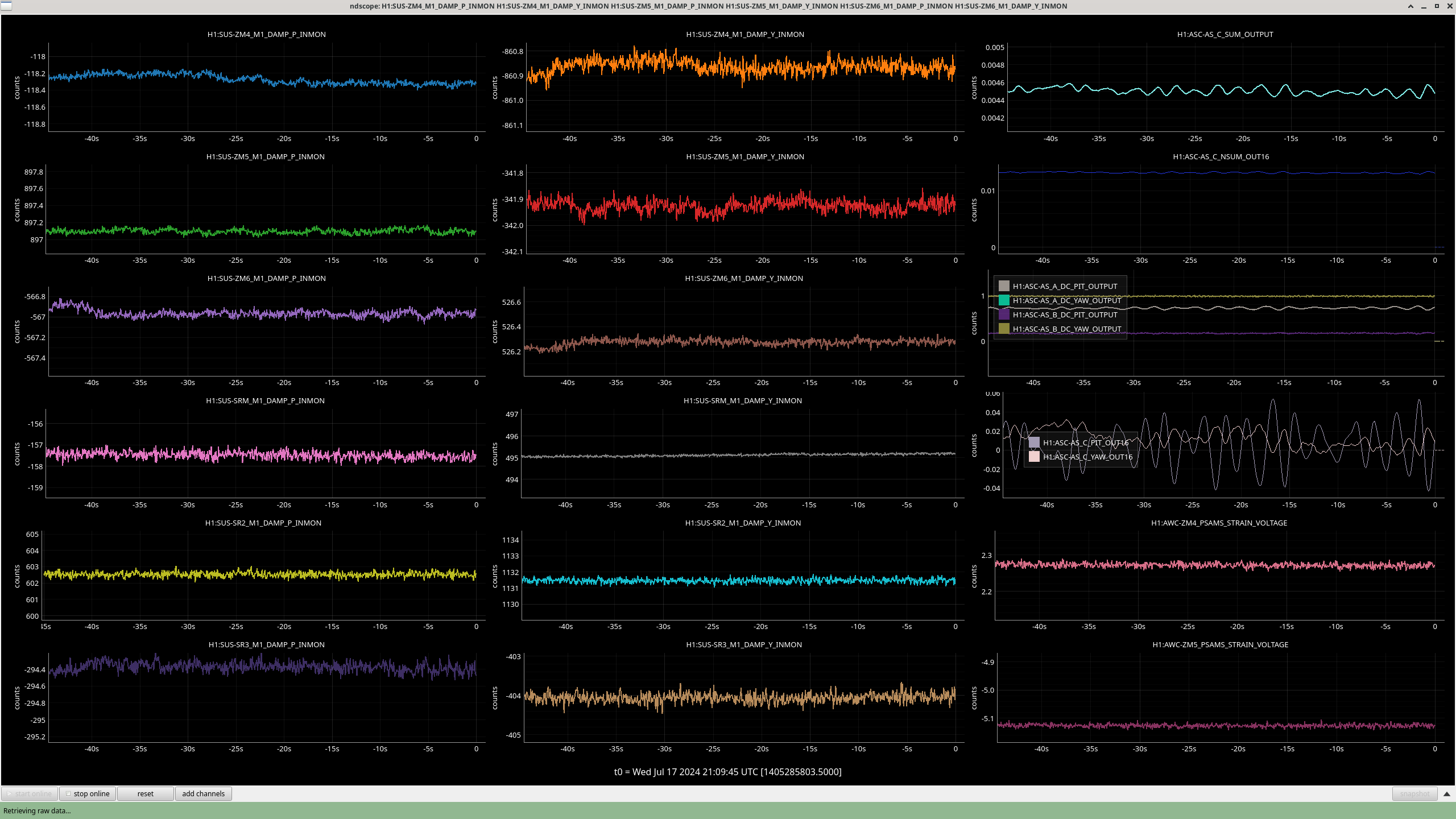The height and width of the screenshot is (819, 1456).
Task: Click the reset button
Action: point(146,793)
